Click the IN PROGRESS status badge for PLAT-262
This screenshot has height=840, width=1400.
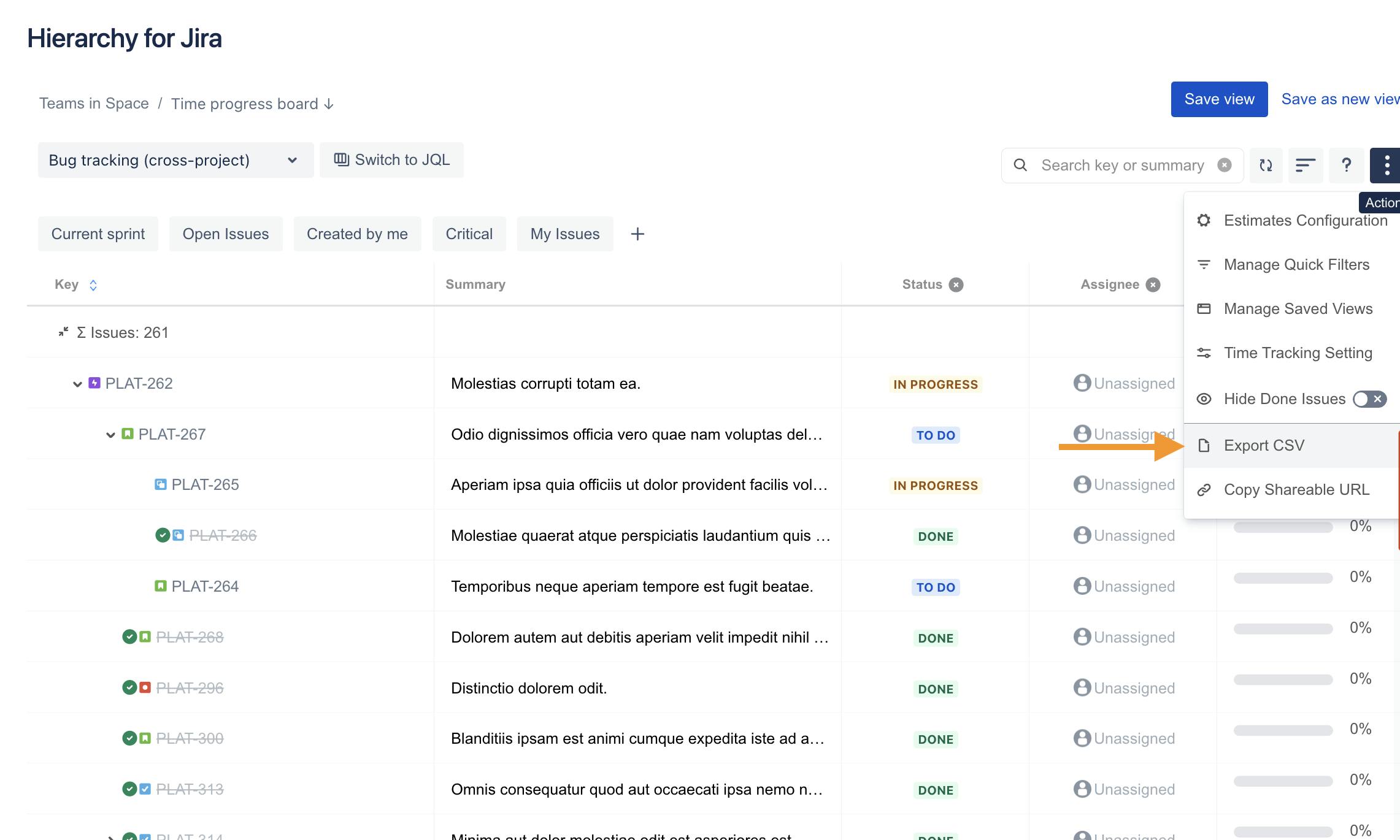point(935,384)
